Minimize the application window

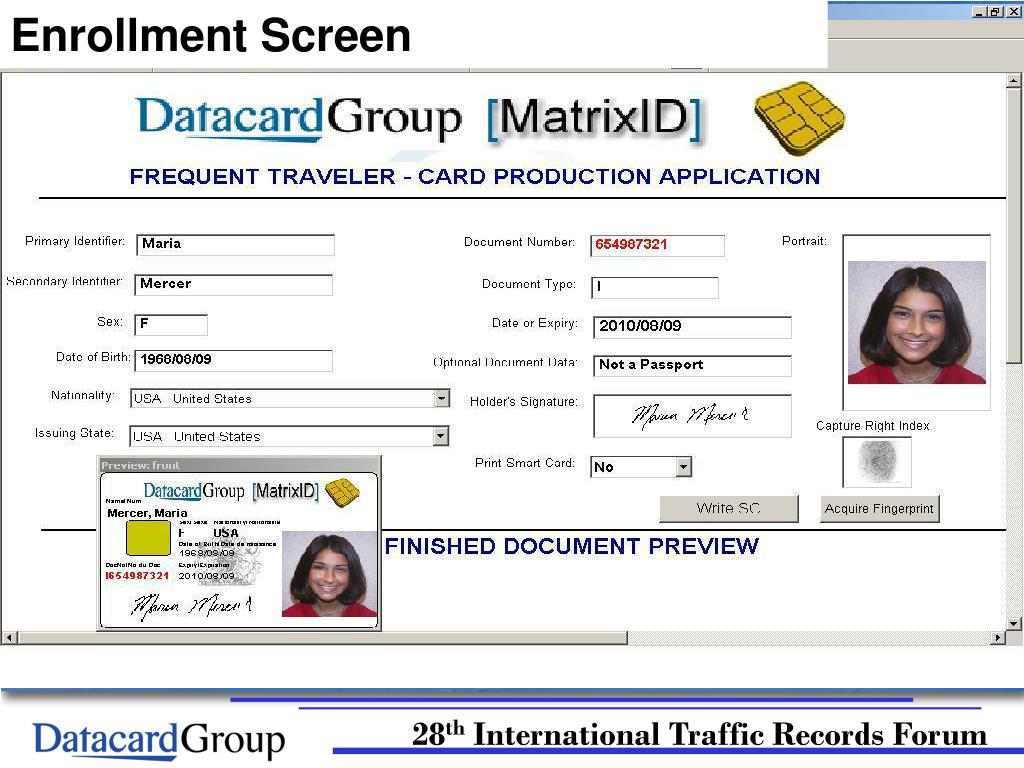[x=978, y=11]
